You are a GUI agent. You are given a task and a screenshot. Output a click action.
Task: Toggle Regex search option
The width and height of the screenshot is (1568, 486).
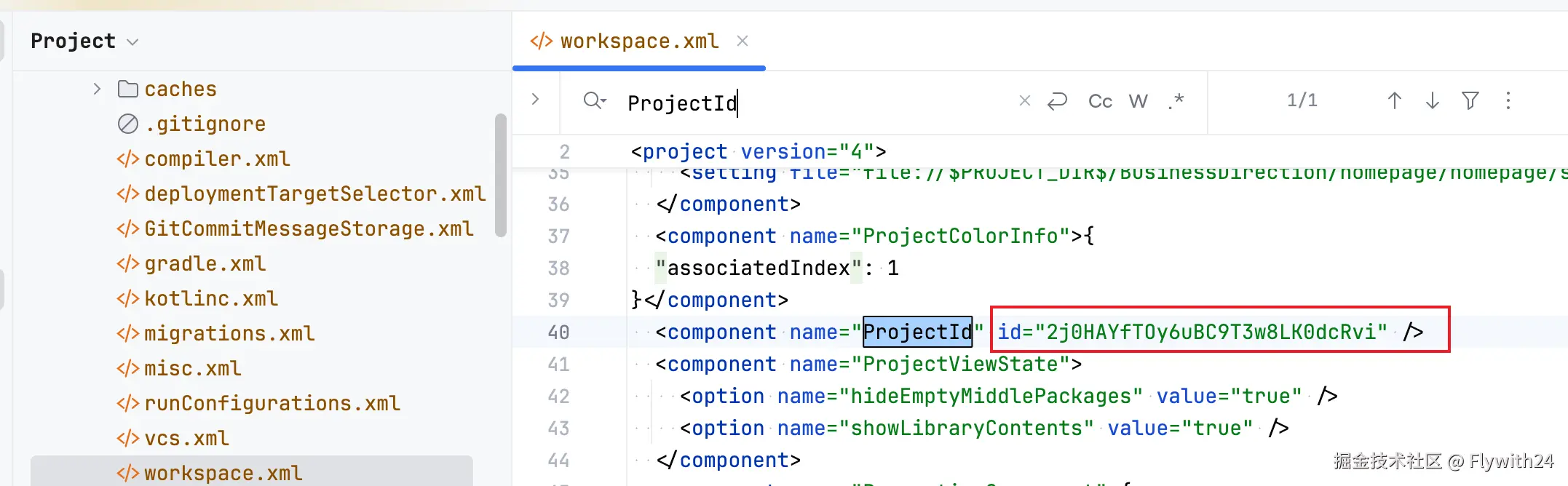1176,100
